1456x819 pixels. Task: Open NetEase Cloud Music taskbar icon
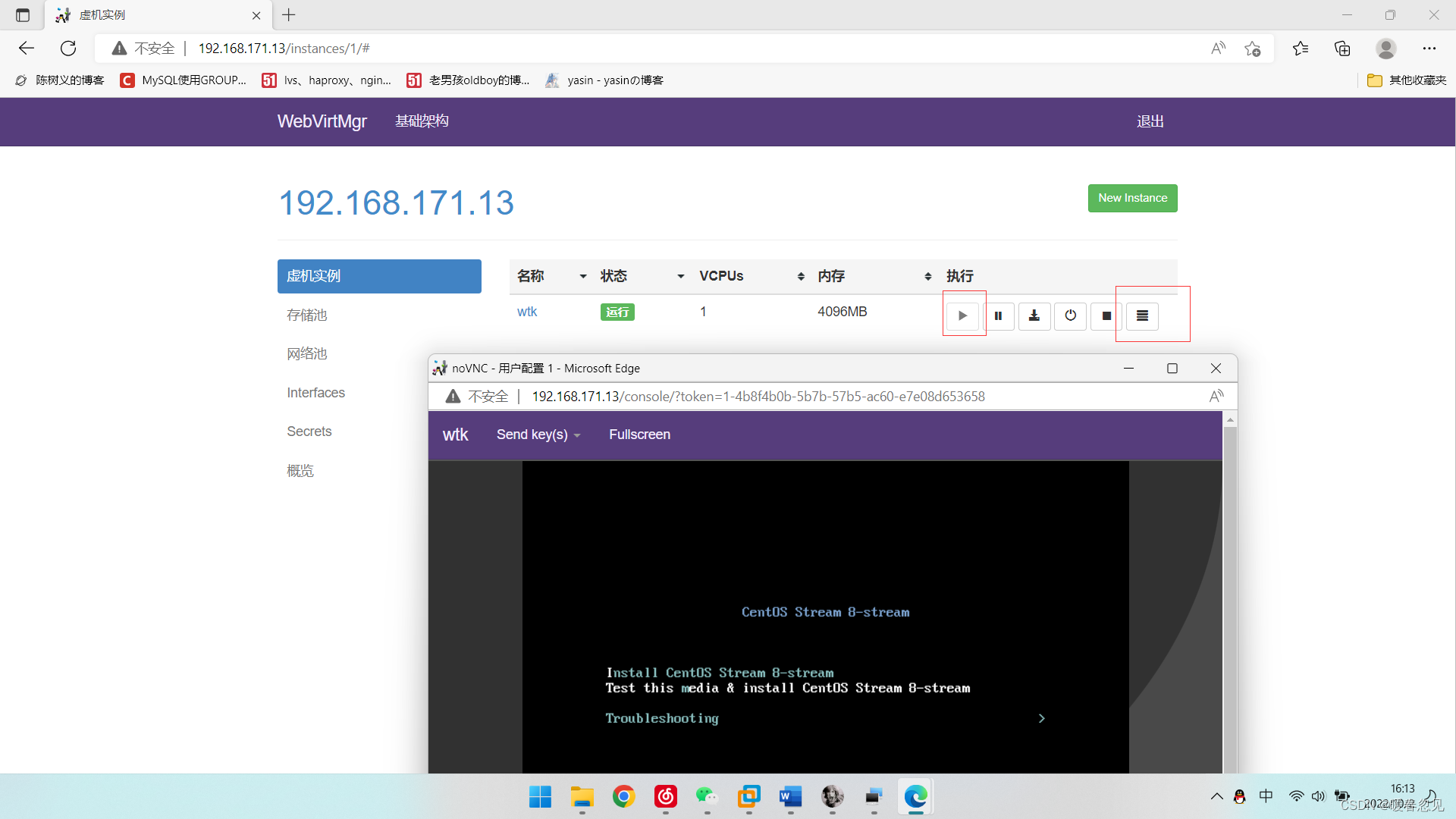coord(665,797)
